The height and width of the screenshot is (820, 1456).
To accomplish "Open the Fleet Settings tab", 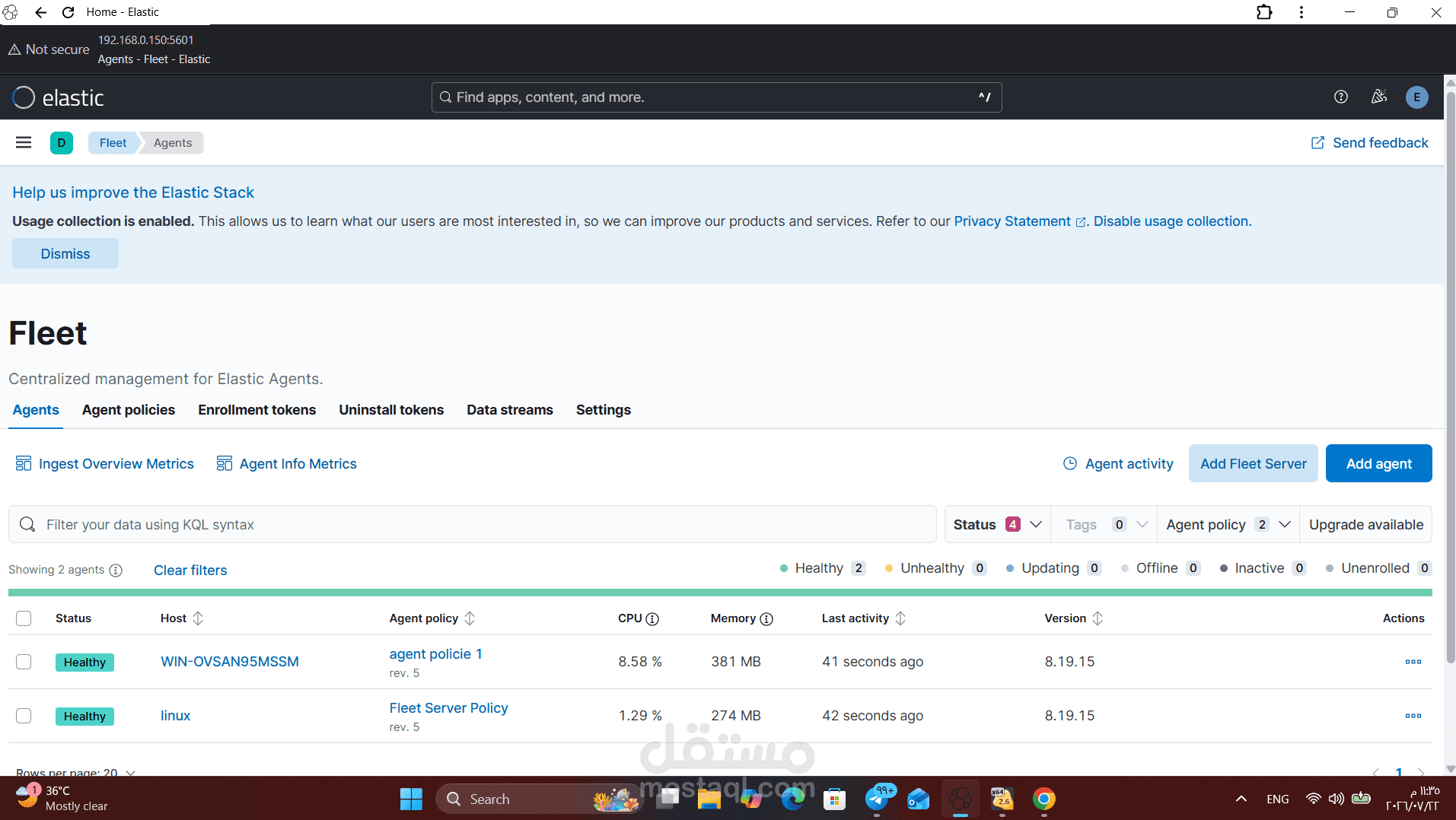I will (x=604, y=410).
